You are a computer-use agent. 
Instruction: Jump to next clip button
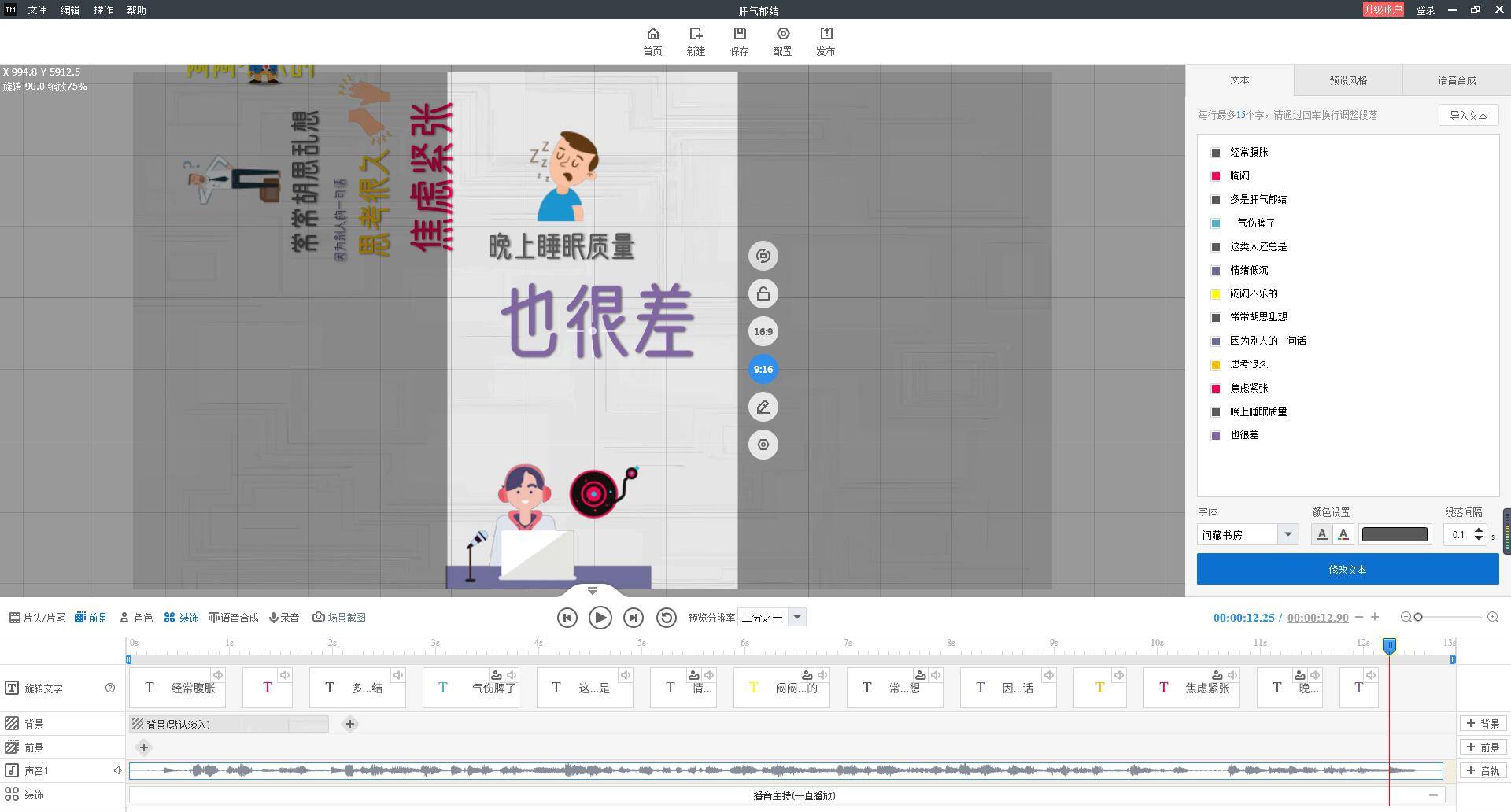tap(633, 618)
